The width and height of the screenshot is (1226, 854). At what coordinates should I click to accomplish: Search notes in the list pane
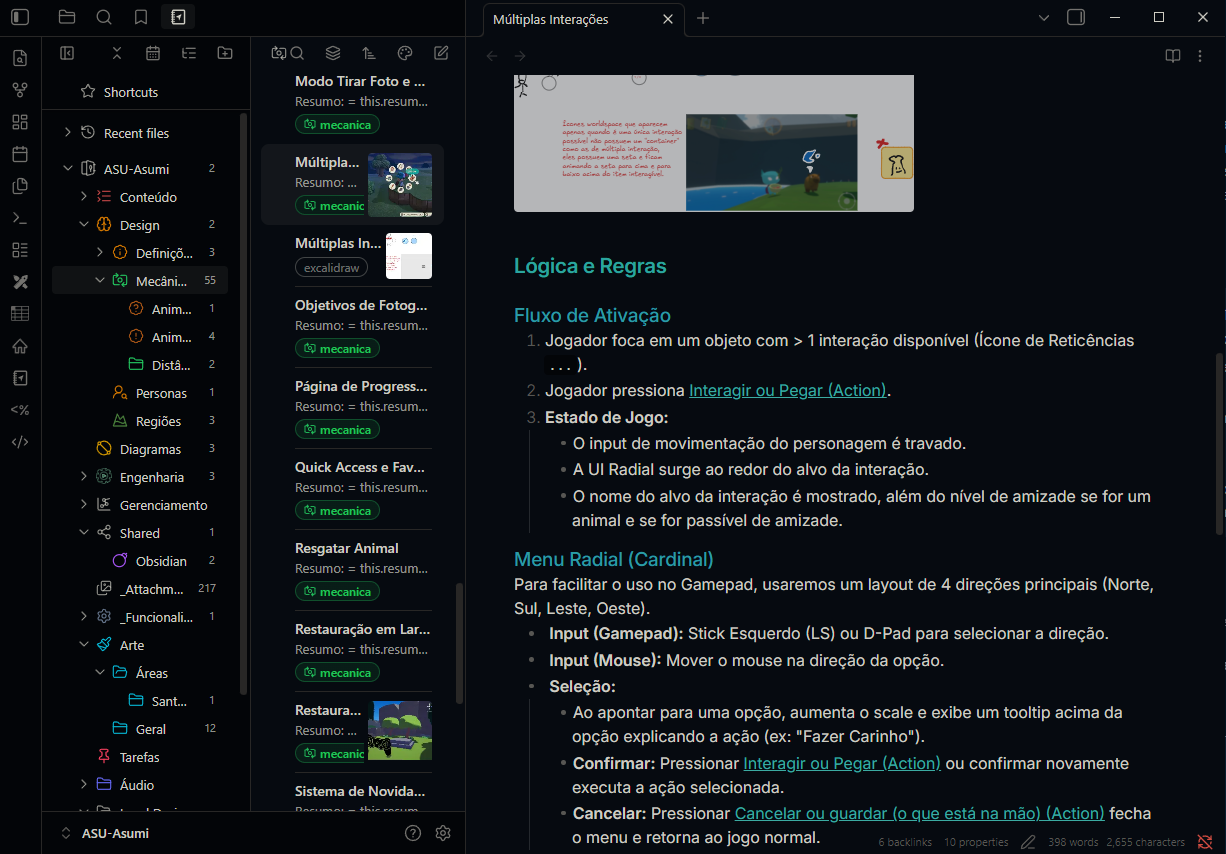click(x=297, y=53)
